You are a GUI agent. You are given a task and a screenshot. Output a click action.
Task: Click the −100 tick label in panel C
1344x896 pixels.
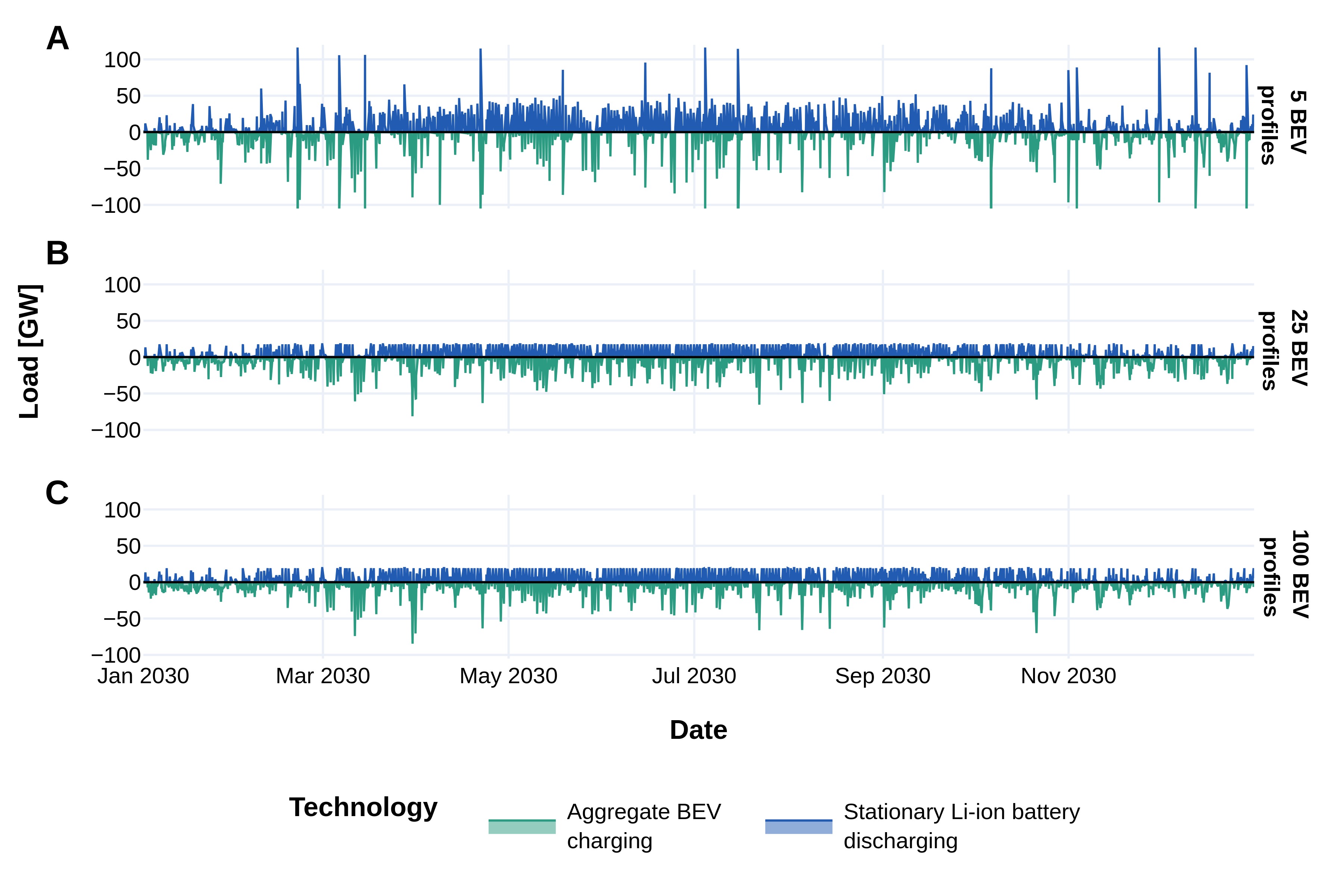116,655
